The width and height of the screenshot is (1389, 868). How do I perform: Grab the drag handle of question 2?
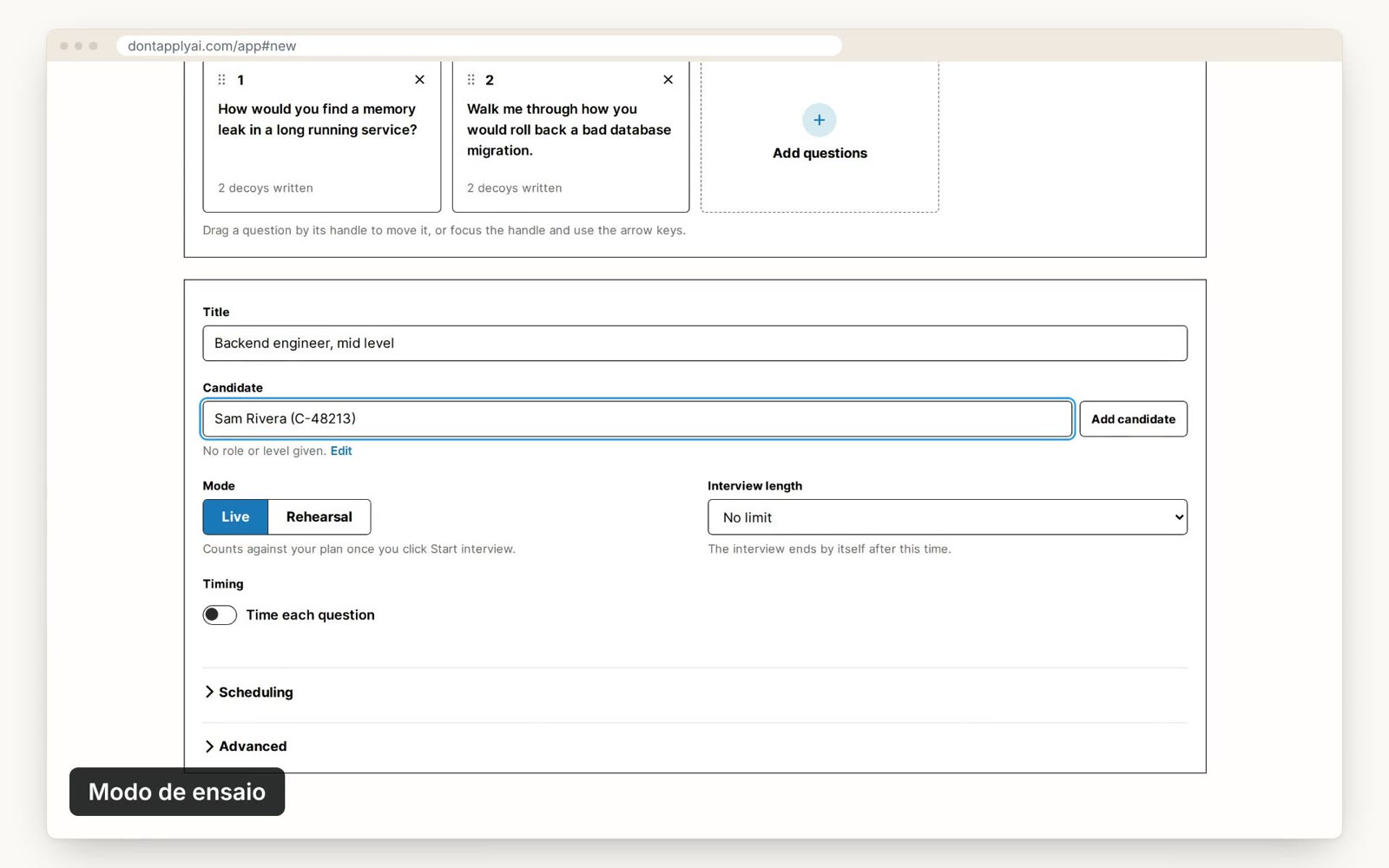(471, 80)
